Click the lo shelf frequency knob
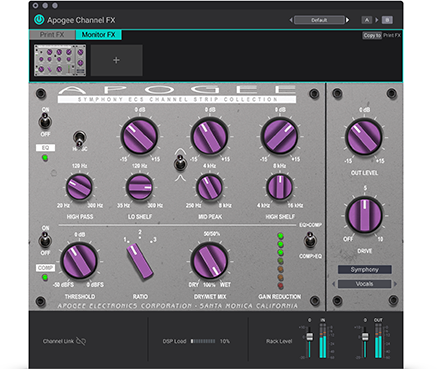This screenshot has height=369, width=438. [139, 187]
